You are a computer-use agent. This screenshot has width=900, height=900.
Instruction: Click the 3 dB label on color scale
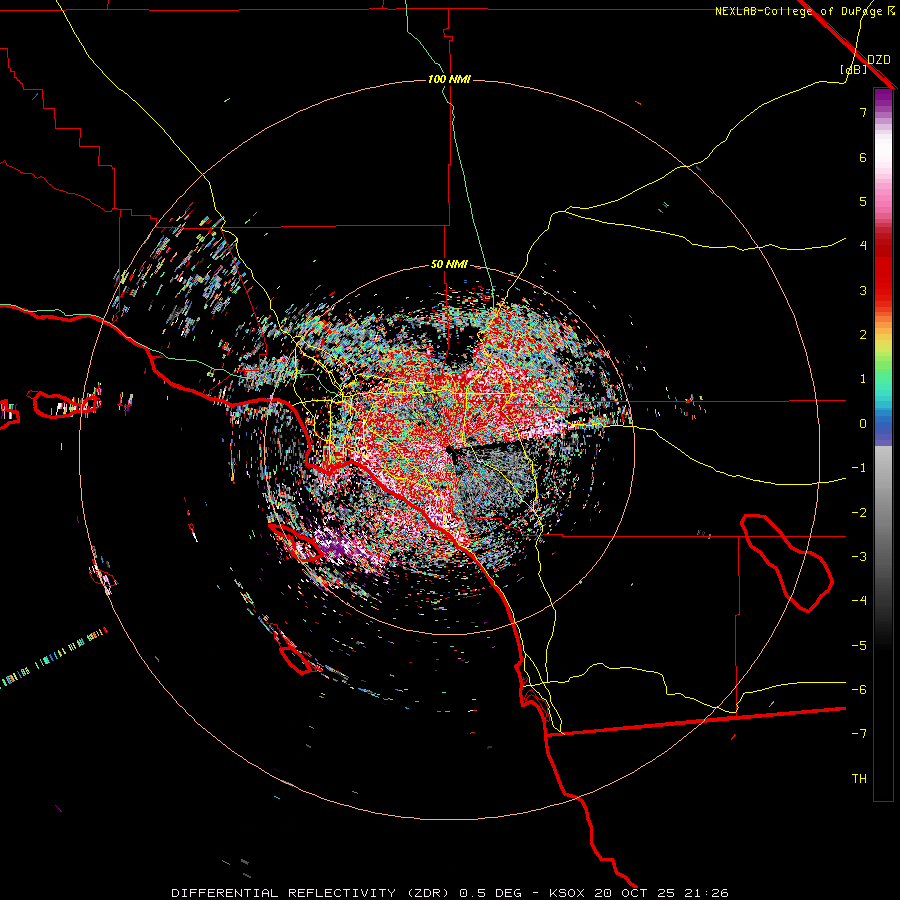863,290
